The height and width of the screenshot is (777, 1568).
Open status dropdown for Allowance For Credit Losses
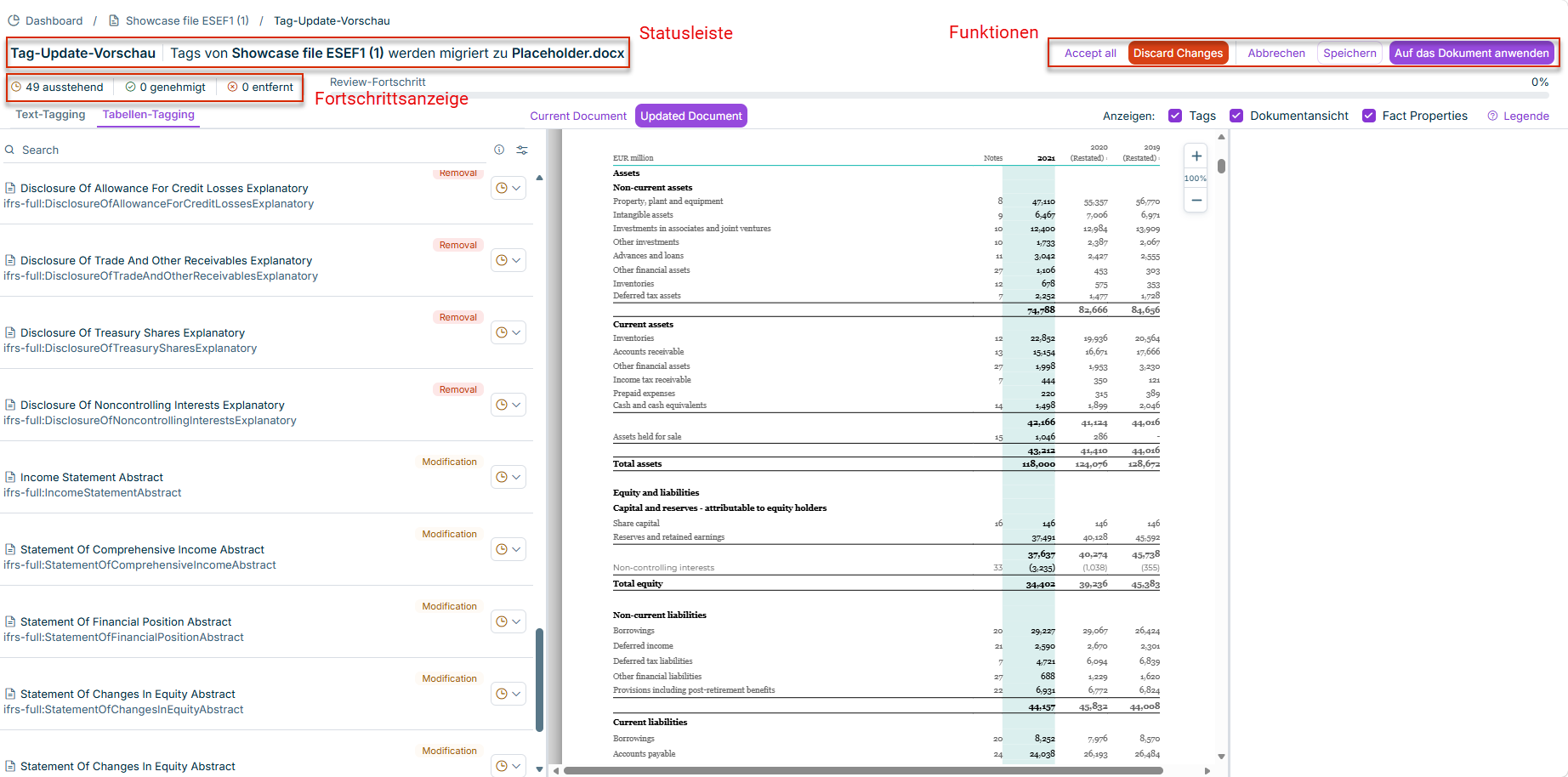coord(508,188)
